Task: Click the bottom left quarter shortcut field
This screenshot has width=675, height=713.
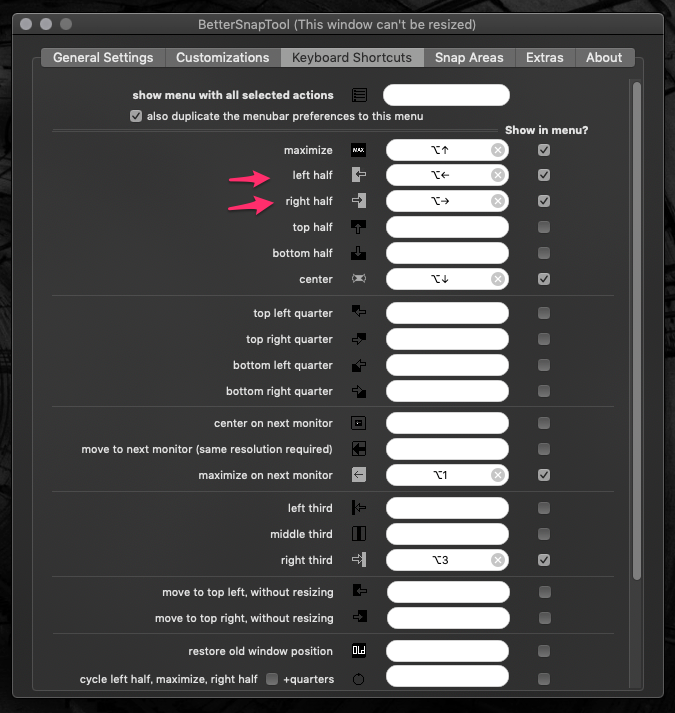Action: pos(447,365)
